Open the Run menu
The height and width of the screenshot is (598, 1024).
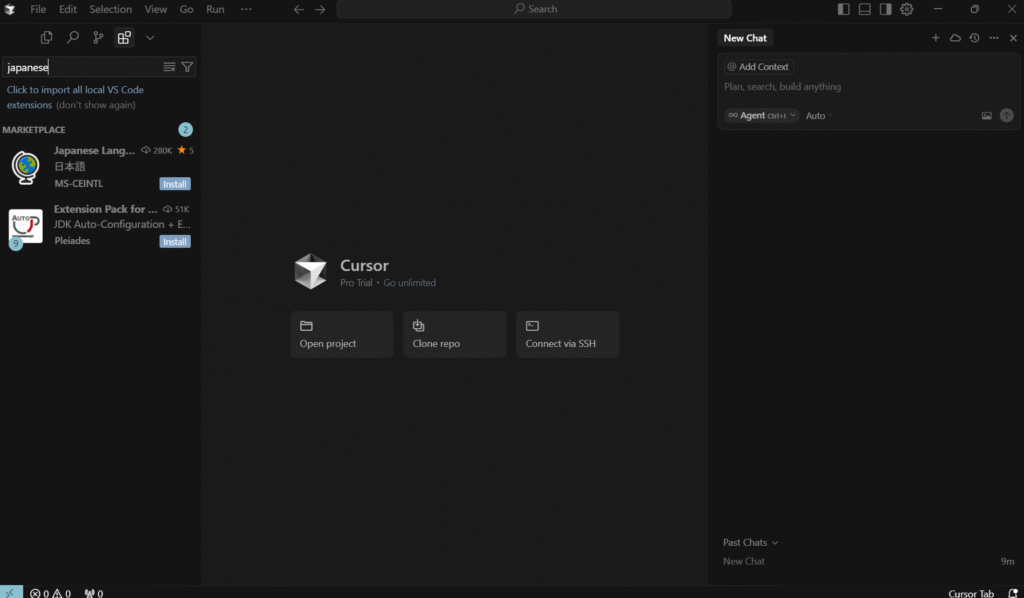click(x=215, y=9)
